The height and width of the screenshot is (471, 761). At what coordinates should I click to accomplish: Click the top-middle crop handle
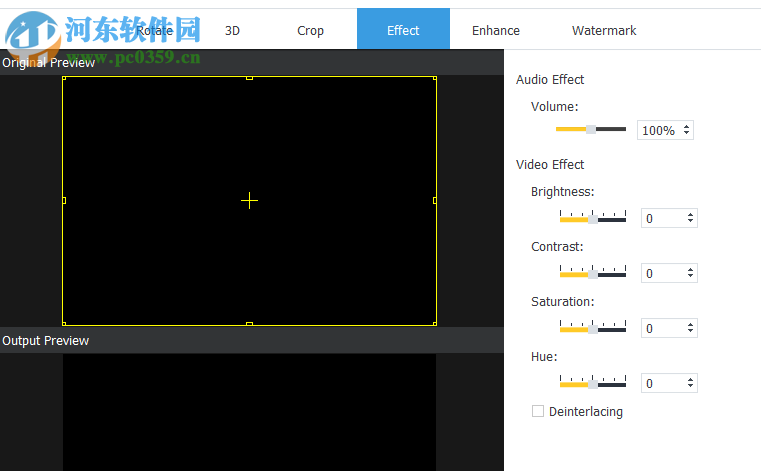pyautogui.click(x=249, y=78)
